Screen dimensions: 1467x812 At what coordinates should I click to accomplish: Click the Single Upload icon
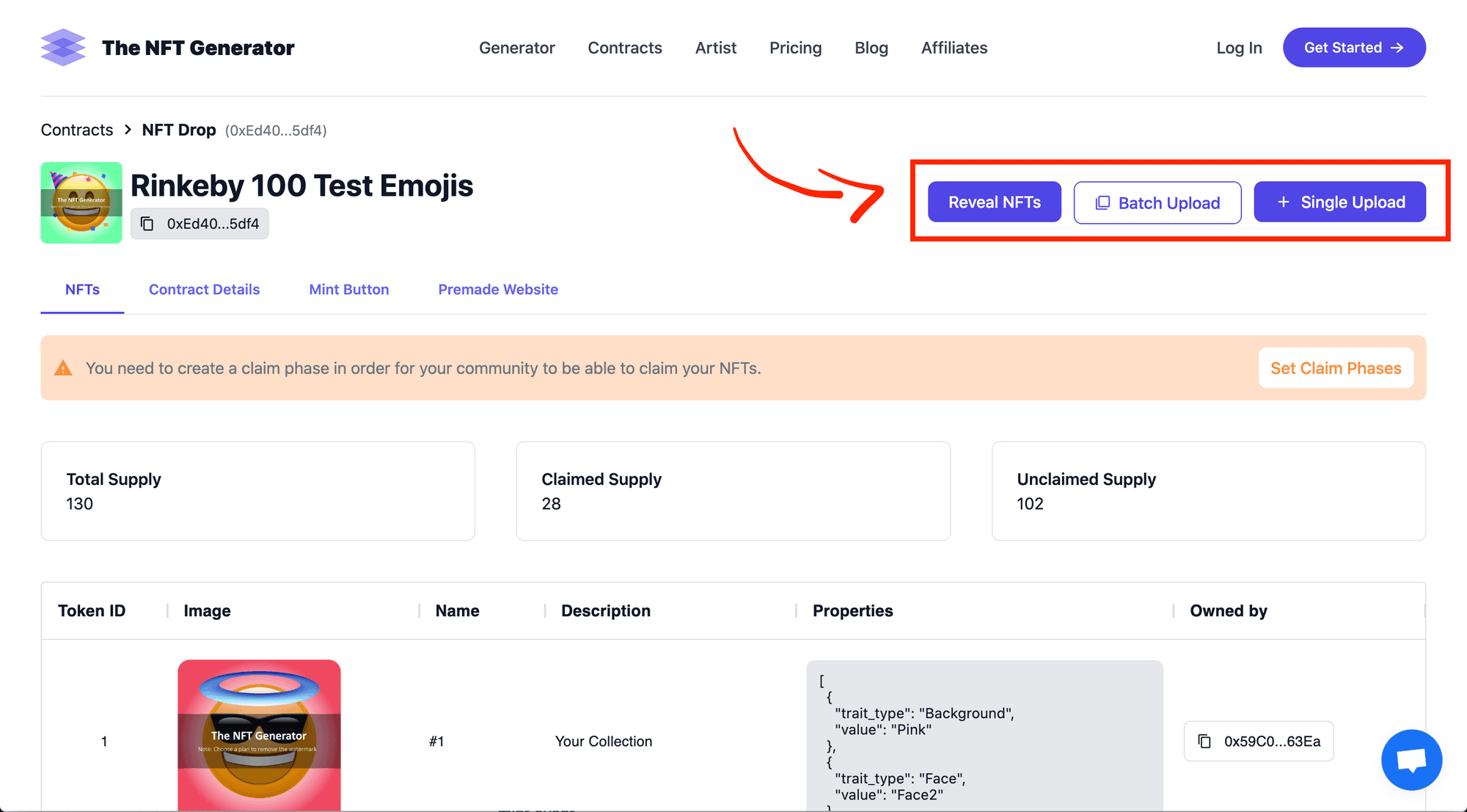click(1283, 201)
